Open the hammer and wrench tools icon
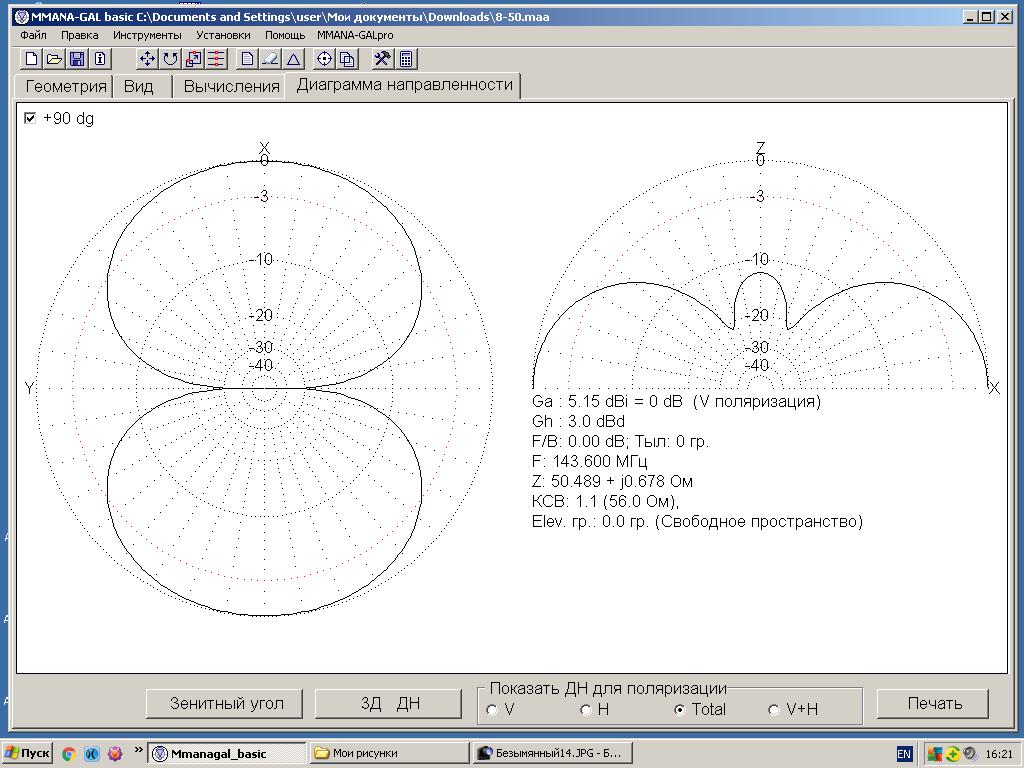The width and height of the screenshot is (1024, 768). click(x=381, y=59)
